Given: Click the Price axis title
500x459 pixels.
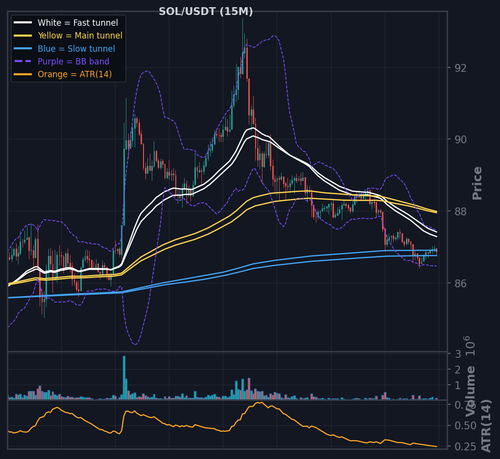Looking at the screenshot, I should click(x=477, y=183).
